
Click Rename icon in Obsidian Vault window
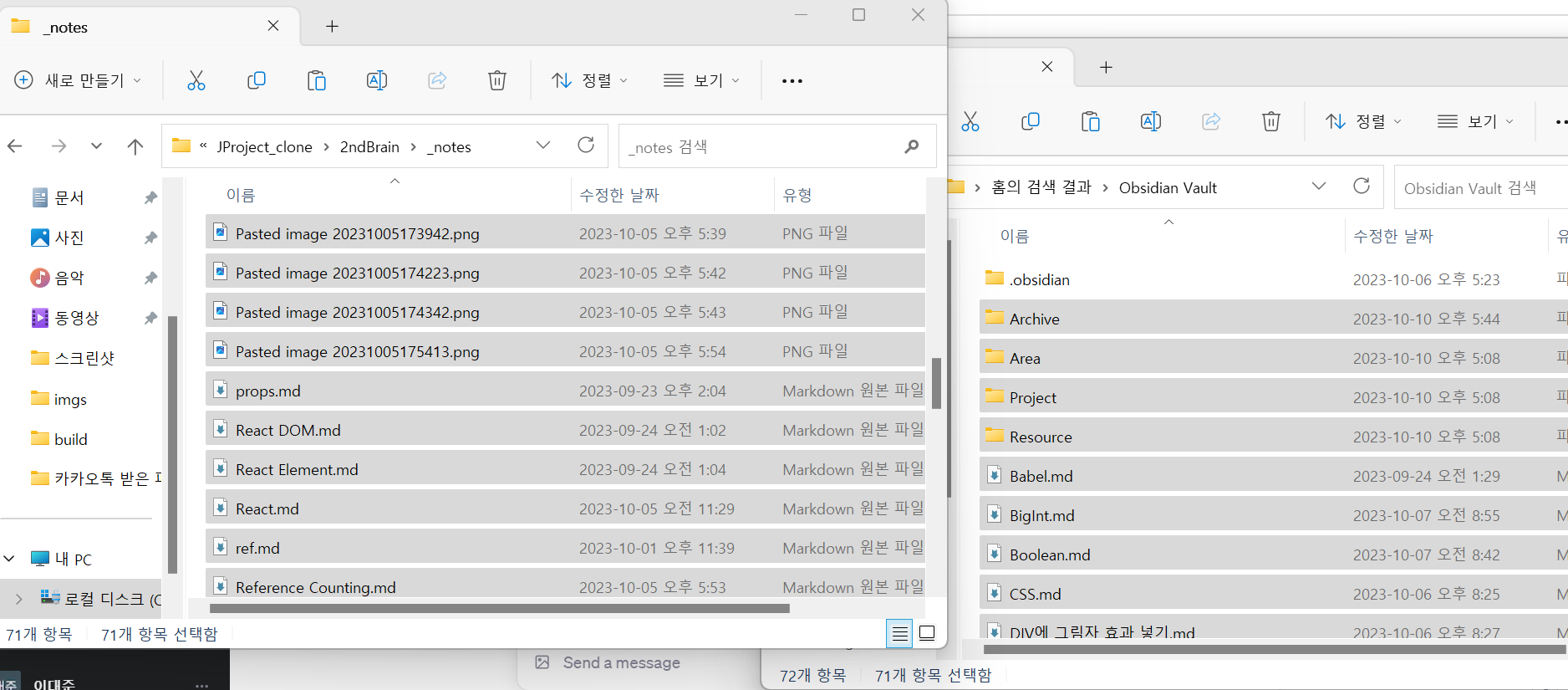pos(1151,121)
